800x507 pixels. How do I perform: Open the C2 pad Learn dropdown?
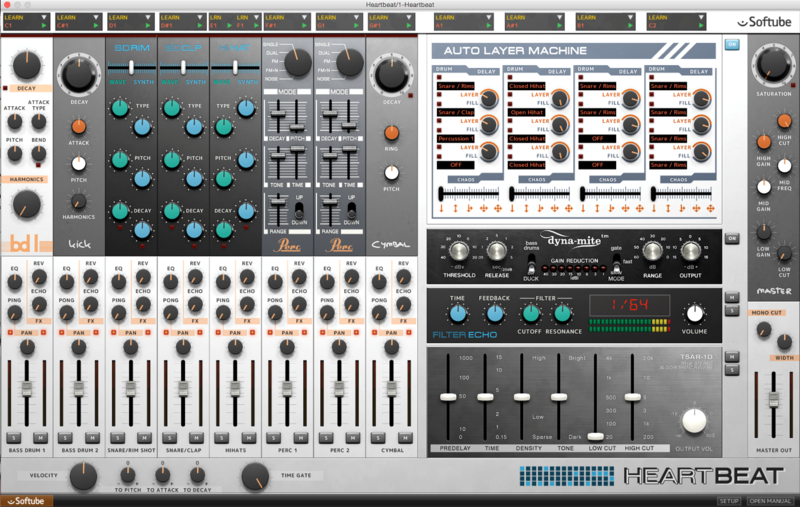(702, 17)
